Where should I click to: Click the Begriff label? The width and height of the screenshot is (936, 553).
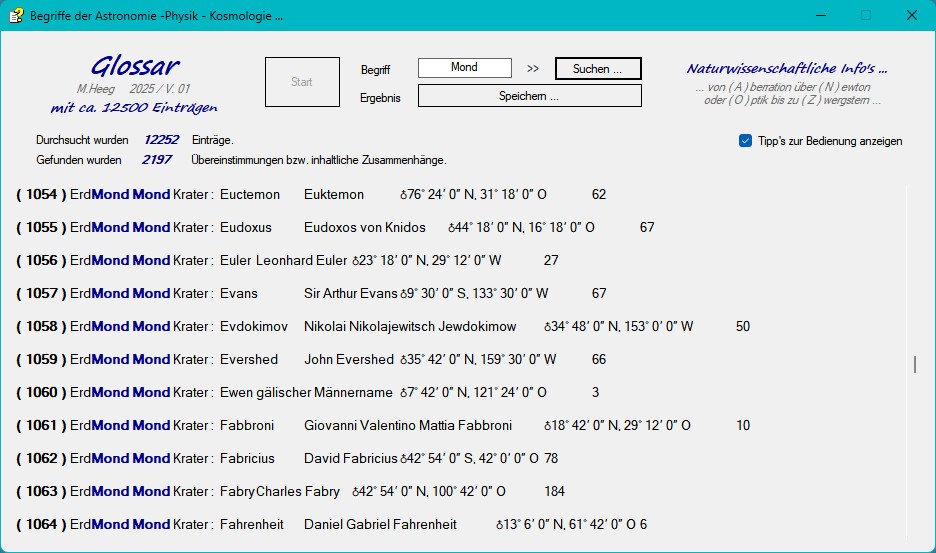[x=375, y=70]
